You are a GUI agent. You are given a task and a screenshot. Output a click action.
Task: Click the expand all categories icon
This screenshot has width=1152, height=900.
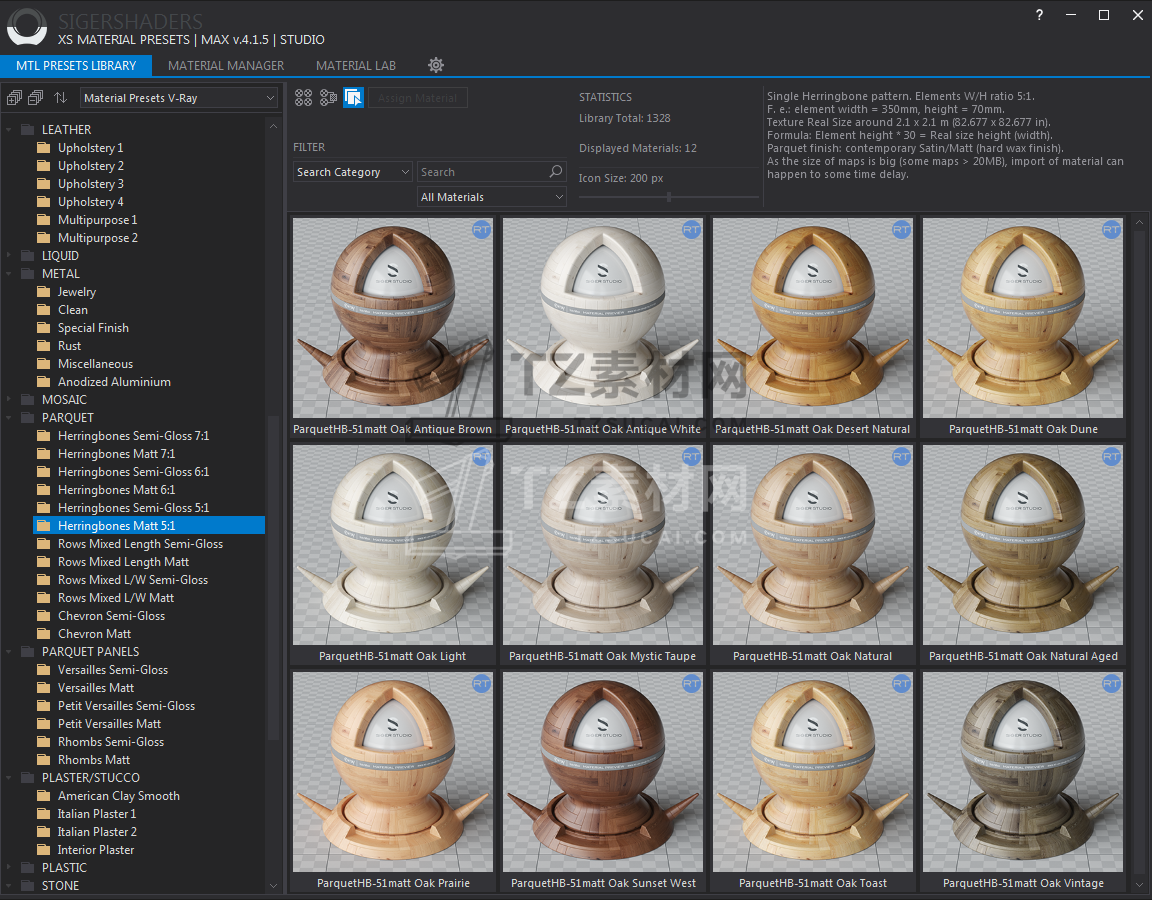click(x=14, y=98)
